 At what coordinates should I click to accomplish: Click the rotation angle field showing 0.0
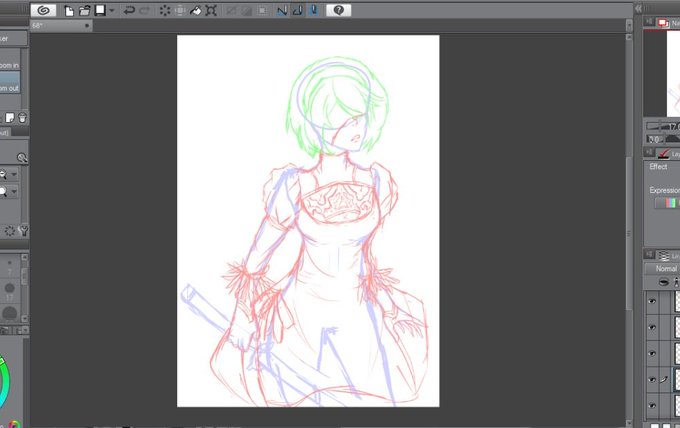654,139
